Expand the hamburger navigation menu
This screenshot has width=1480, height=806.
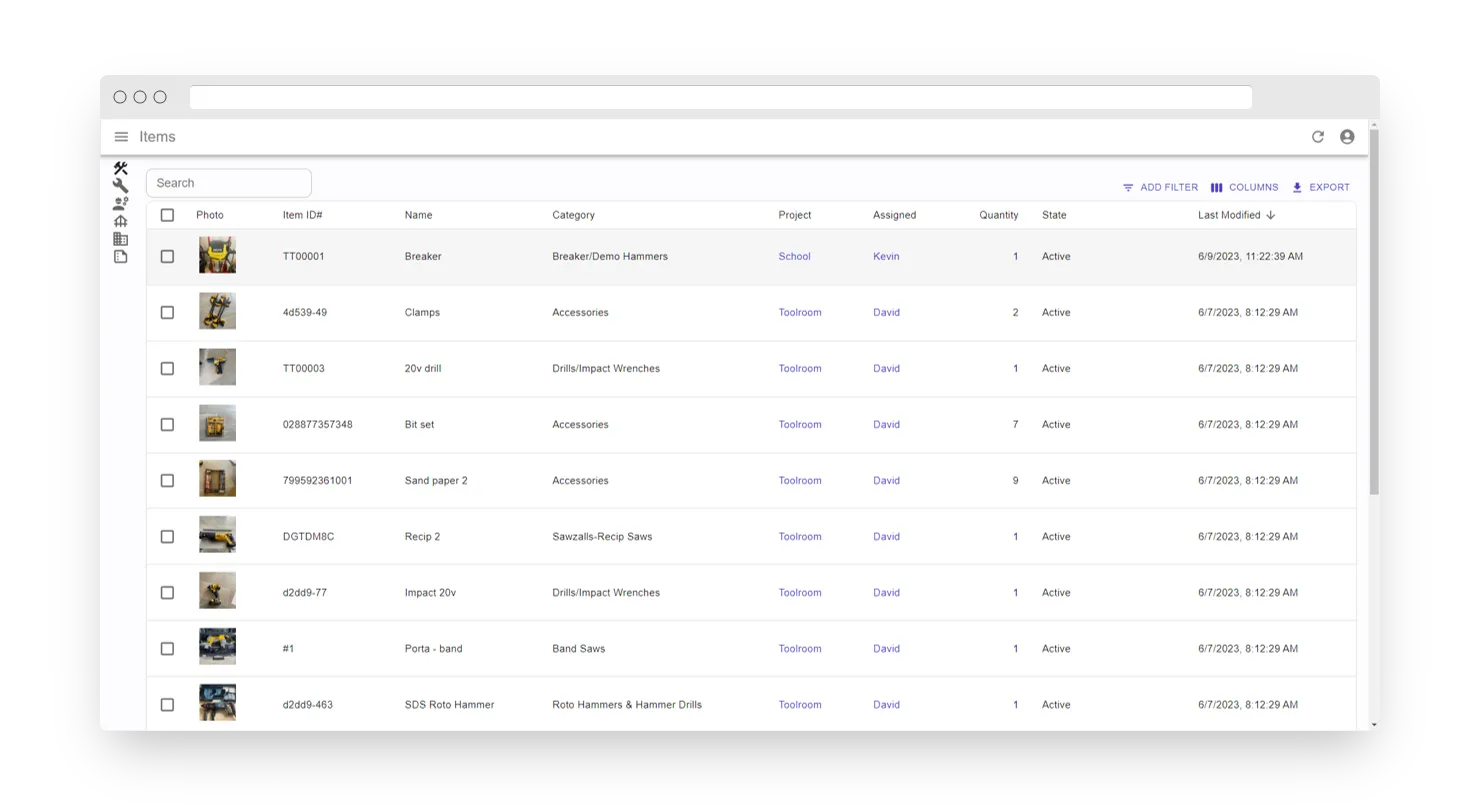121,137
